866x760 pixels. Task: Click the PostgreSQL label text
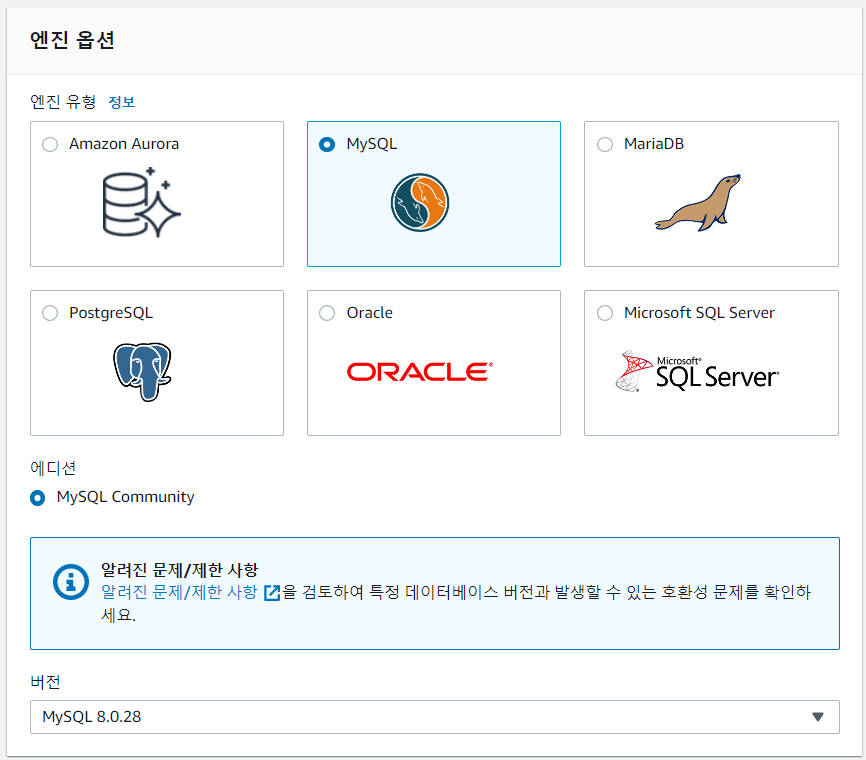(x=111, y=313)
